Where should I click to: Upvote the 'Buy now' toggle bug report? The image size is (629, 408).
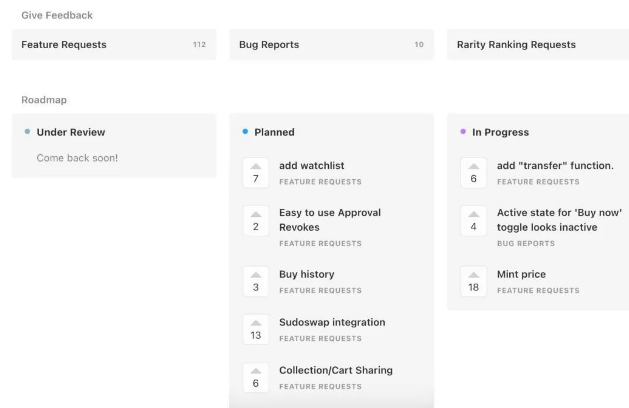[473, 221]
